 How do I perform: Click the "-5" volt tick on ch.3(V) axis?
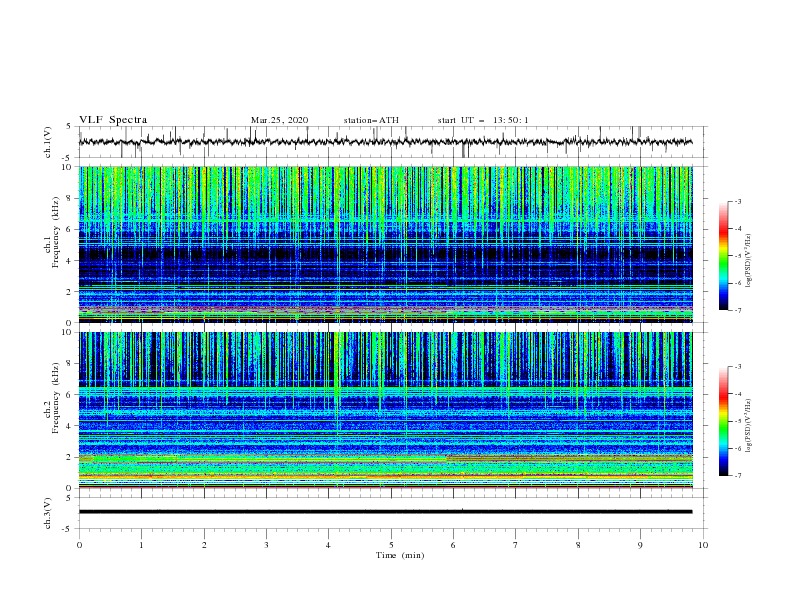click(x=67, y=529)
